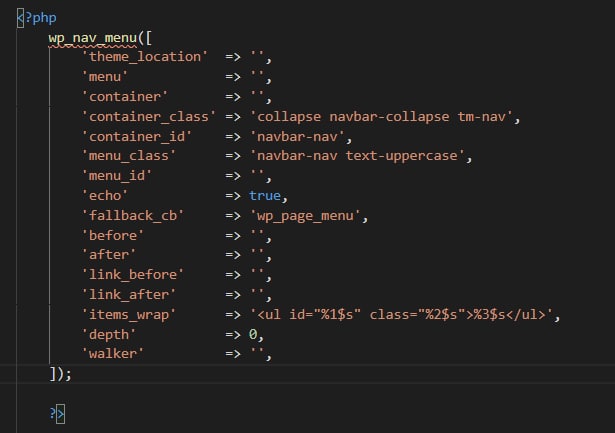Click the => operator on the depth line
The width and height of the screenshot is (615, 433).
pyautogui.click(x=233, y=335)
